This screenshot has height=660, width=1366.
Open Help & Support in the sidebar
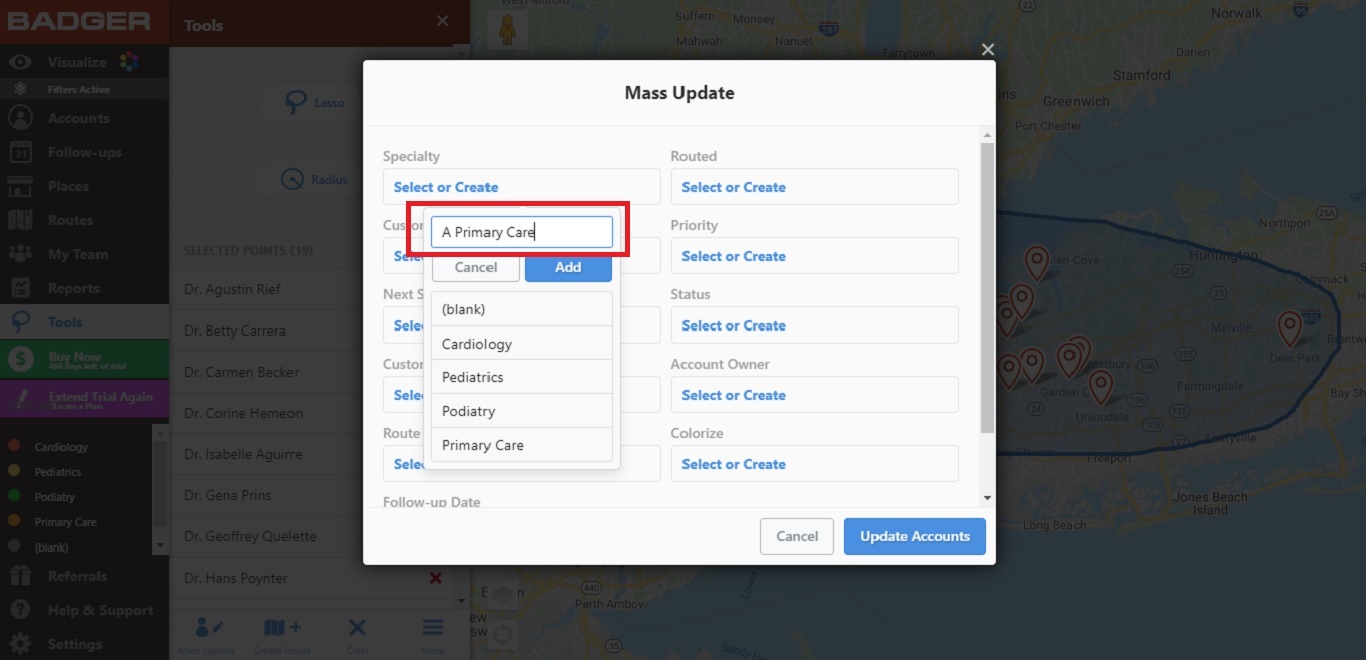click(84, 610)
